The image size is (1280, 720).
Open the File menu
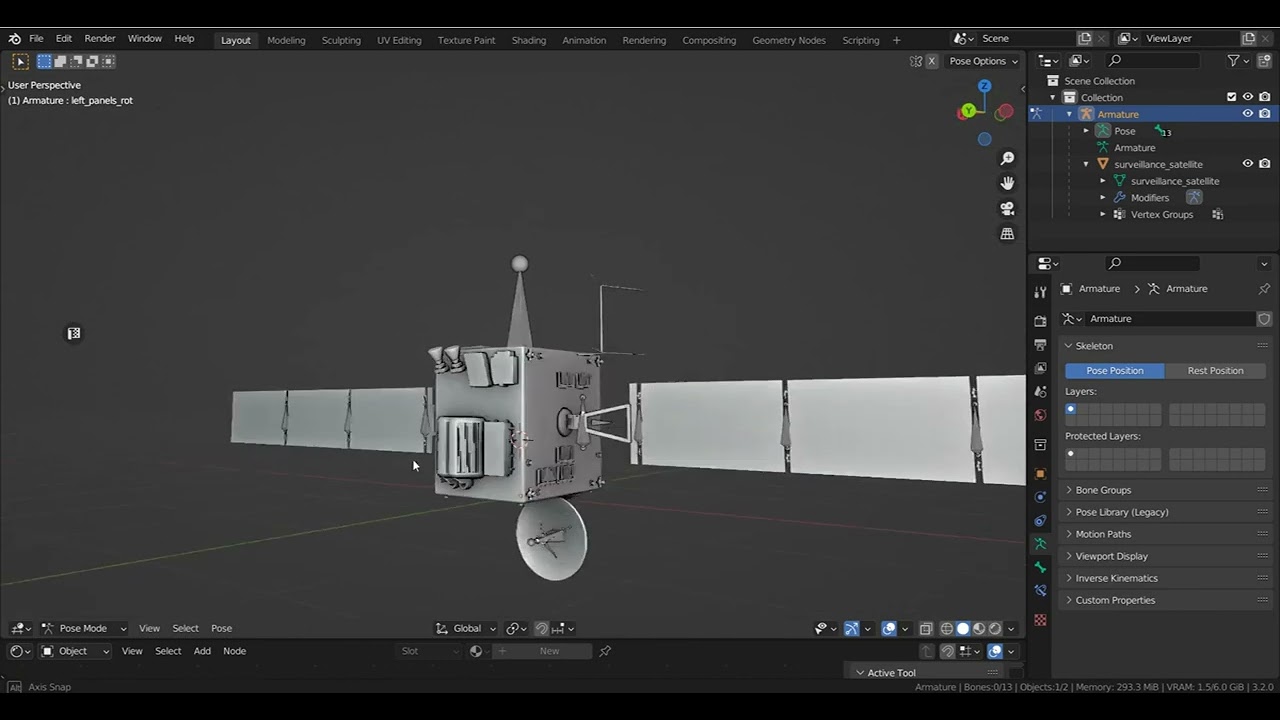(x=36, y=39)
